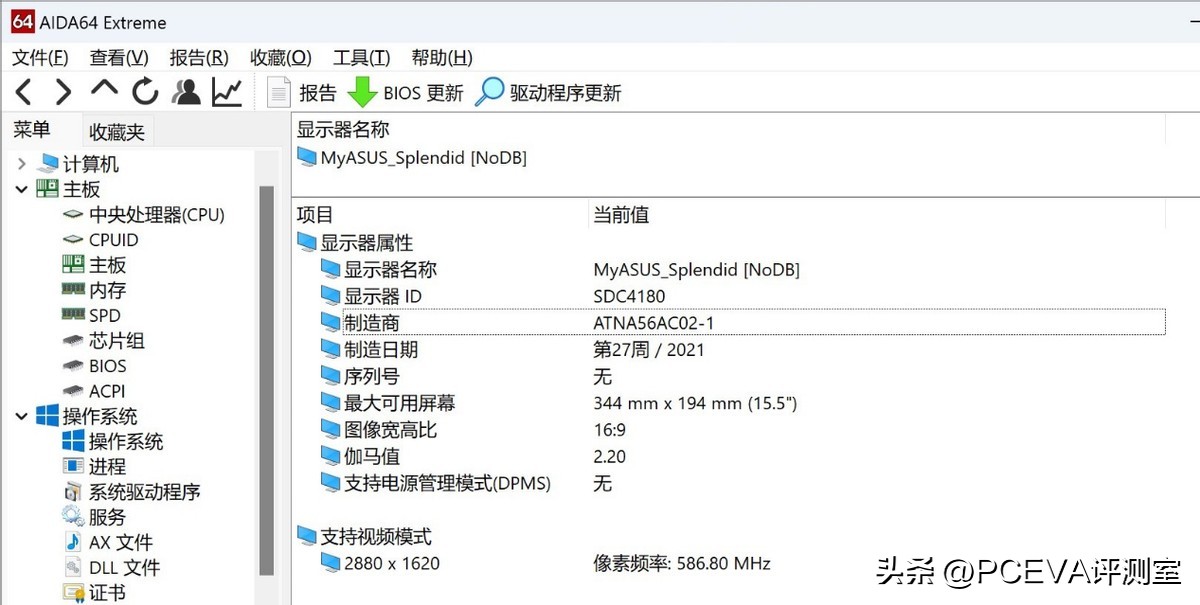
Task: Collapse the 操作系统 tree node
Action: (x=21, y=416)
